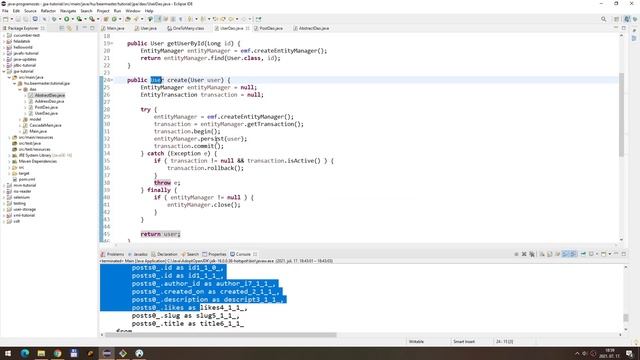The width and height of the screenshot is (640, 360).
Task: Click the Open Type toolbar icon
Action: (x=128, y=19)
